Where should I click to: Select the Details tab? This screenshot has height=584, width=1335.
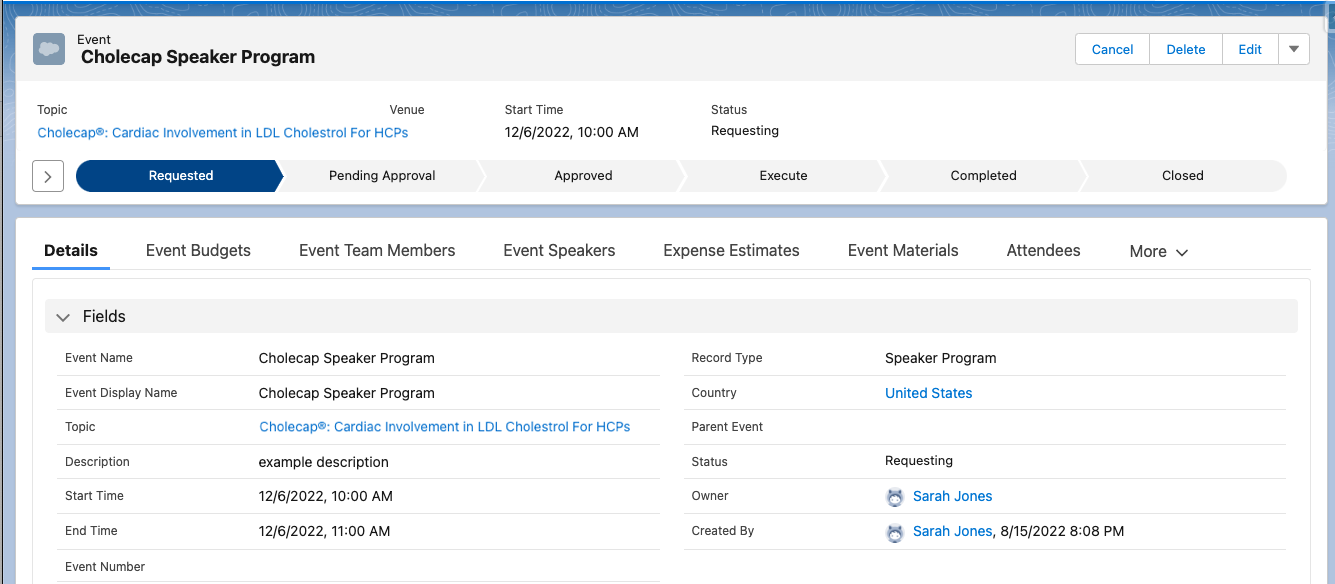pos(70,250)
